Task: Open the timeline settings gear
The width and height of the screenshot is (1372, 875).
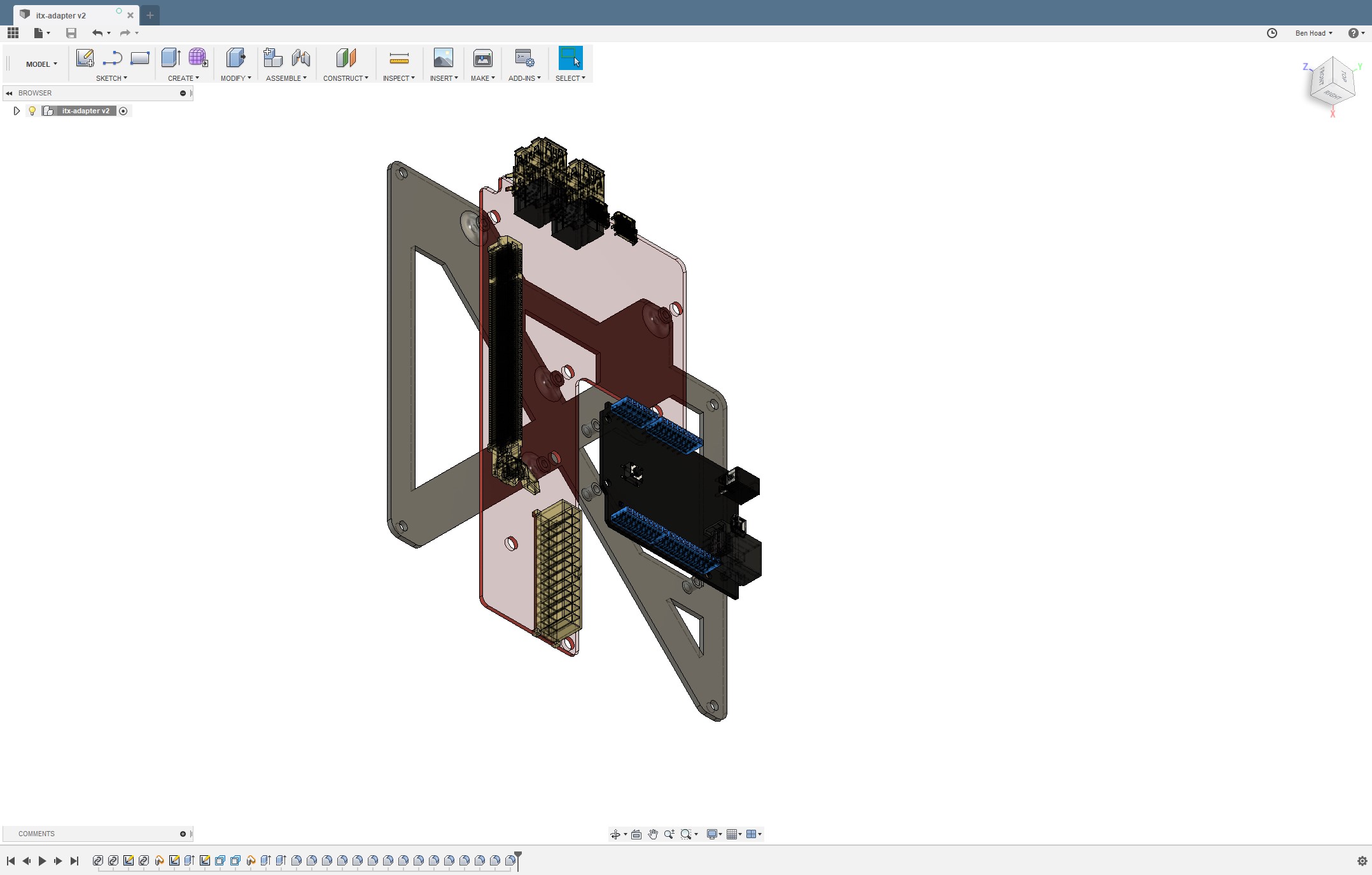Action: point(1362,861)
